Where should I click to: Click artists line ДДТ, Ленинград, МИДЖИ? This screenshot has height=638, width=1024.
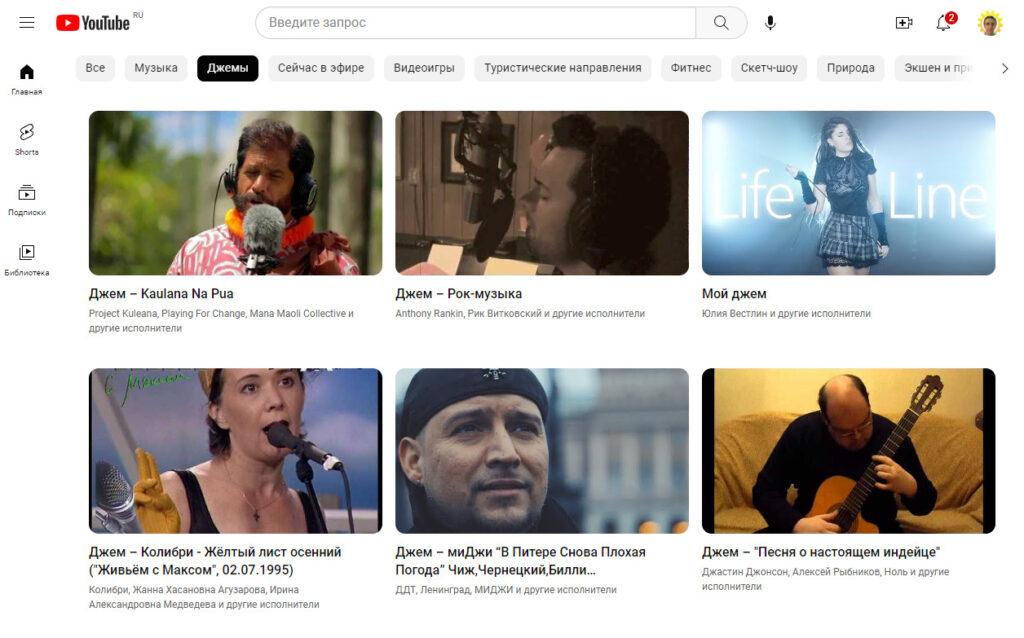tap(505, 590)
